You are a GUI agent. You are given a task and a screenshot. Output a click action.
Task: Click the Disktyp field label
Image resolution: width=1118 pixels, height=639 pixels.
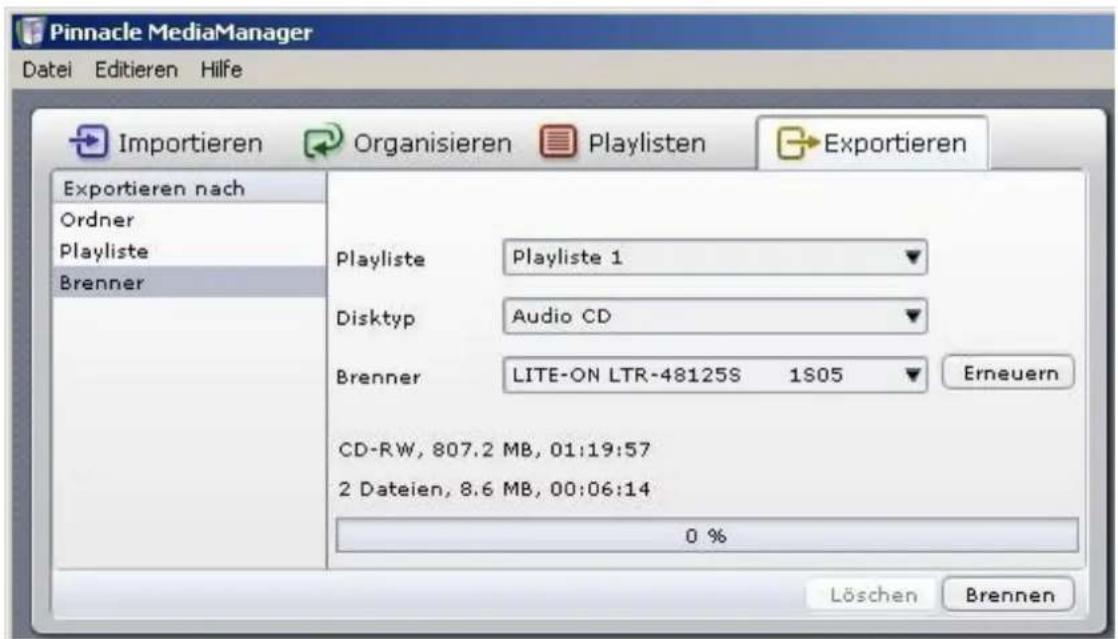pos(375,318)
